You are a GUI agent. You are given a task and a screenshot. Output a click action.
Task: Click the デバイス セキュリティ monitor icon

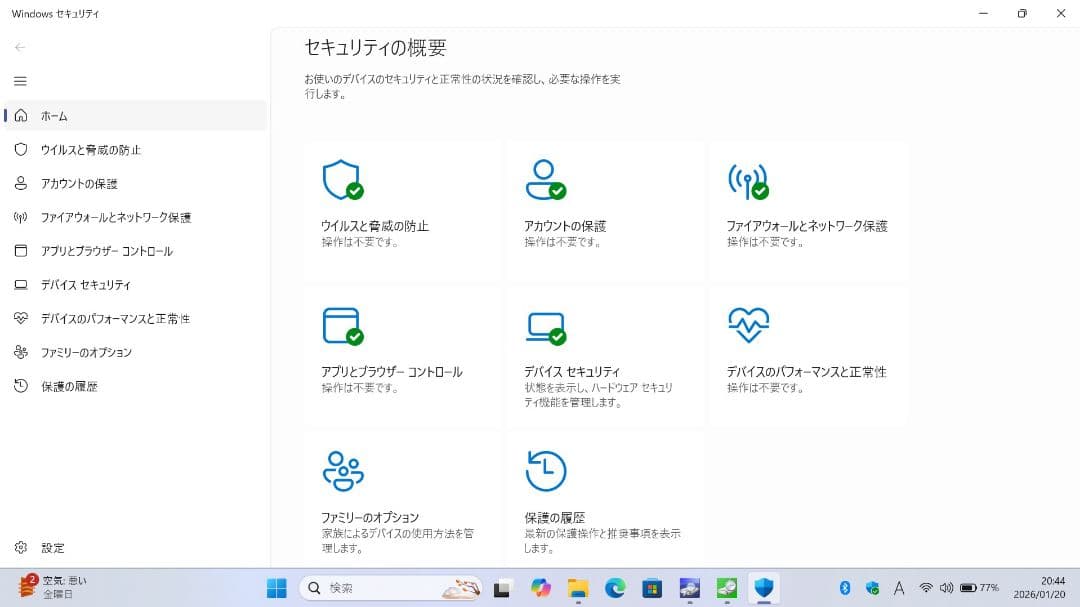546,326
